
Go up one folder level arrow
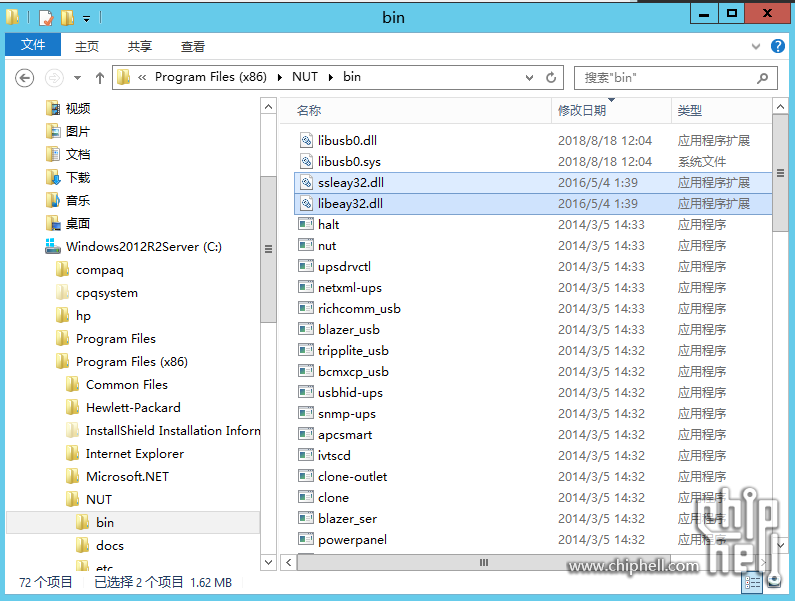coord(100,78)
